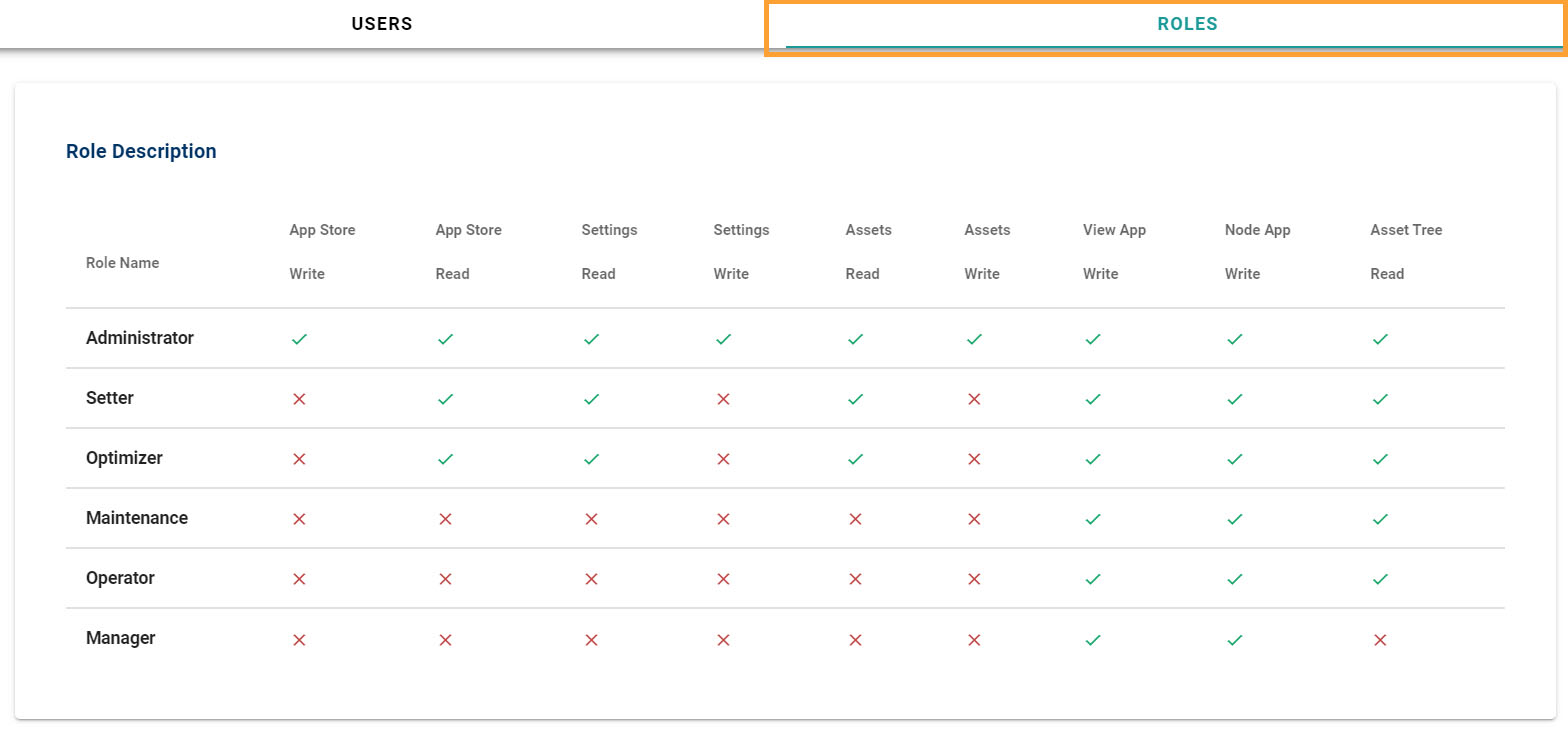The height and width of the screenshot is (731, 1568).
Task: Click Maintenance's Assets Read cross icon
Action: click(855, 519)
